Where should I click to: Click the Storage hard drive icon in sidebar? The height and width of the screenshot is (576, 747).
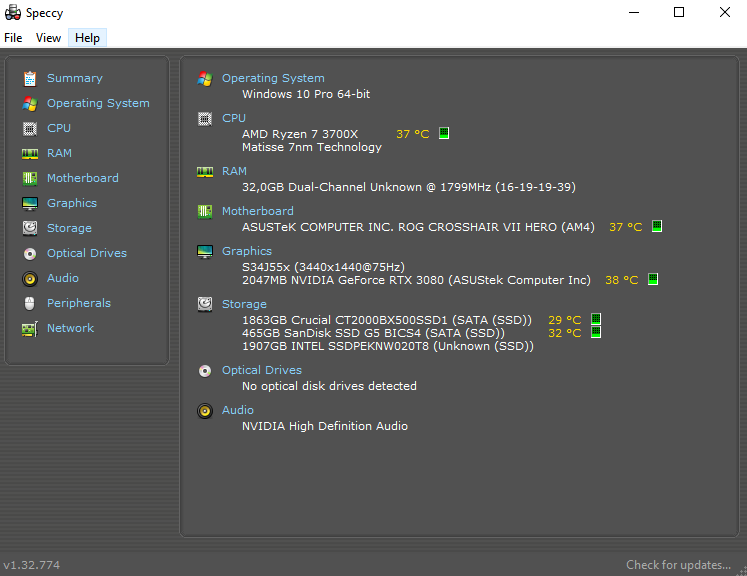(30, 228)
